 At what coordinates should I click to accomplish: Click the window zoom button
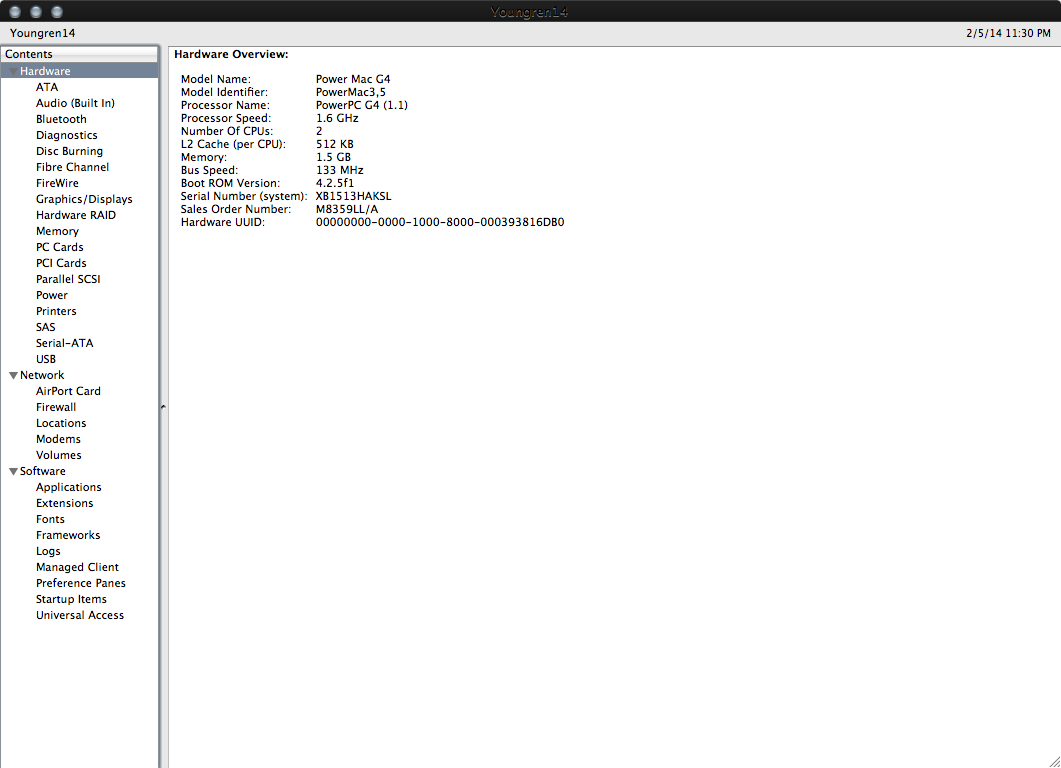57,12
